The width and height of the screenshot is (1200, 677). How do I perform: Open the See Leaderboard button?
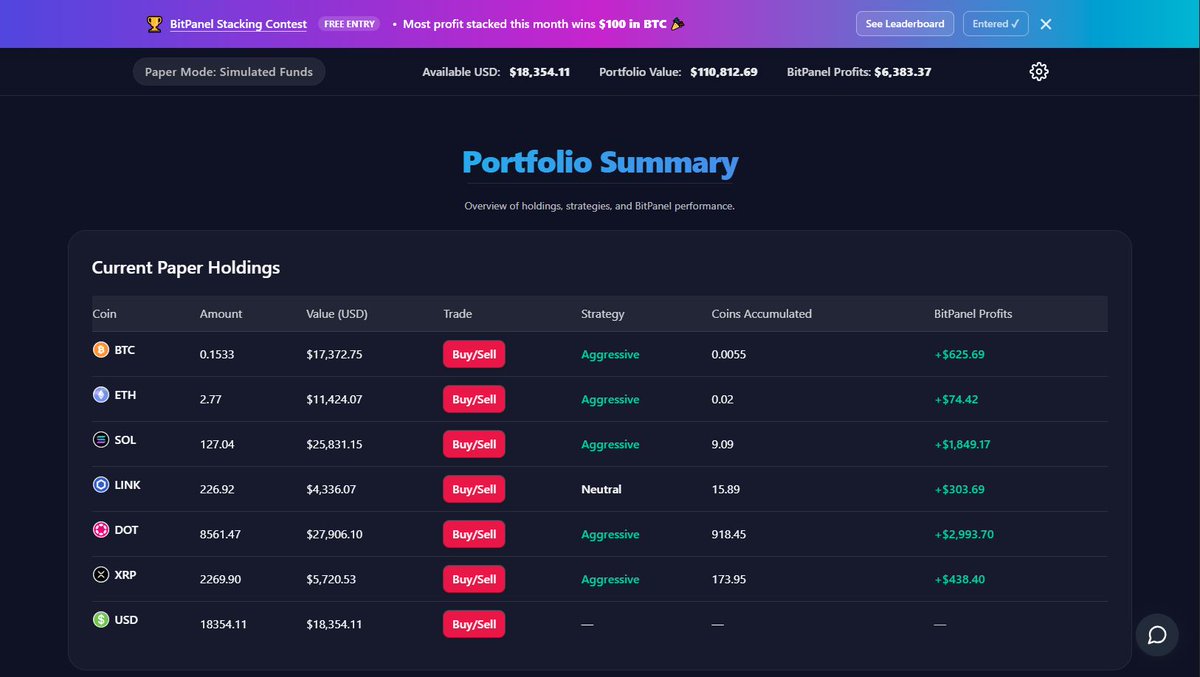(x=904, y=23)
